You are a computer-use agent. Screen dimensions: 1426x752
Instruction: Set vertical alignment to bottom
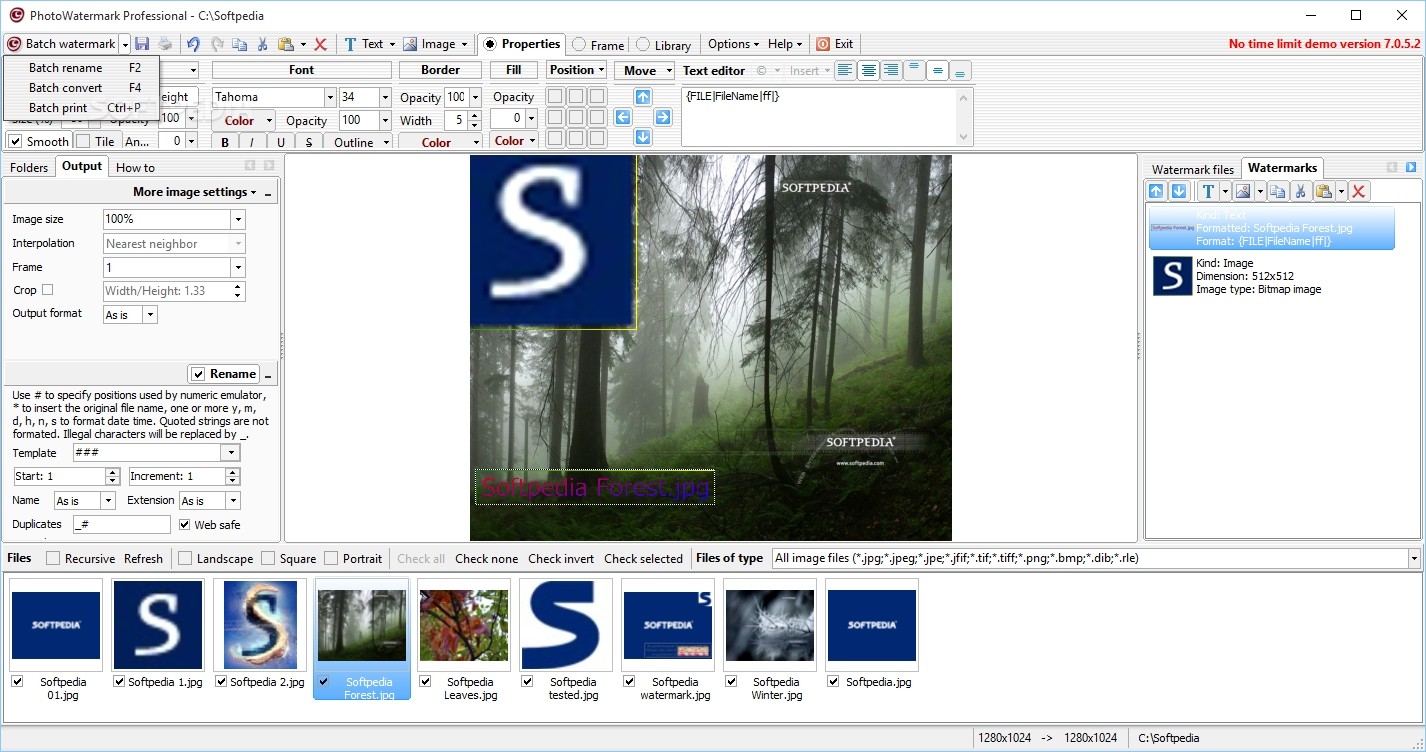[x=960, y=71]
